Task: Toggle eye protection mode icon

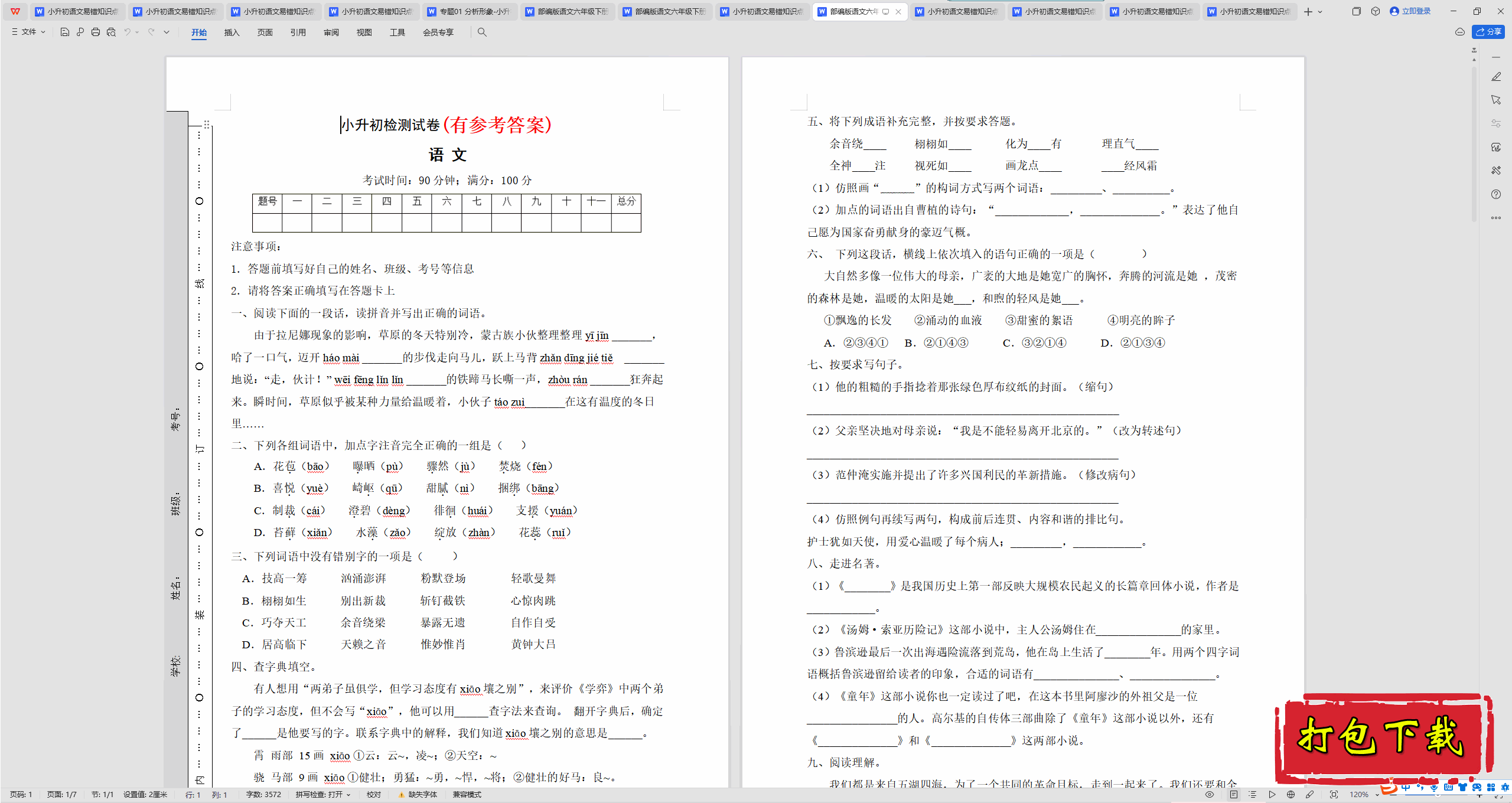Action: pos(1210,795)
